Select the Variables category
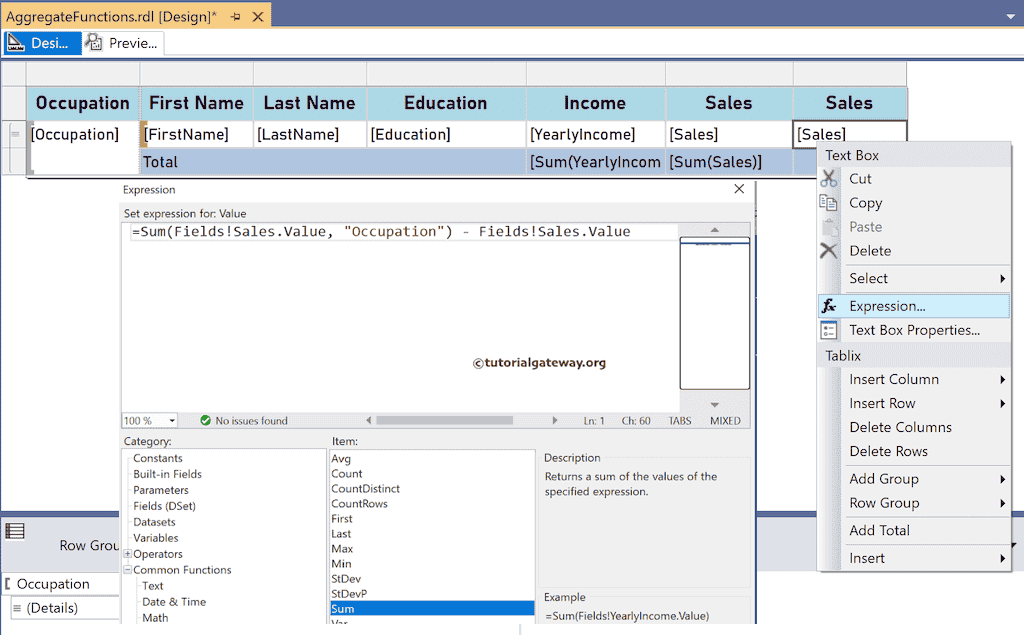Viewport: 1024px width, 635px height. 155,538
